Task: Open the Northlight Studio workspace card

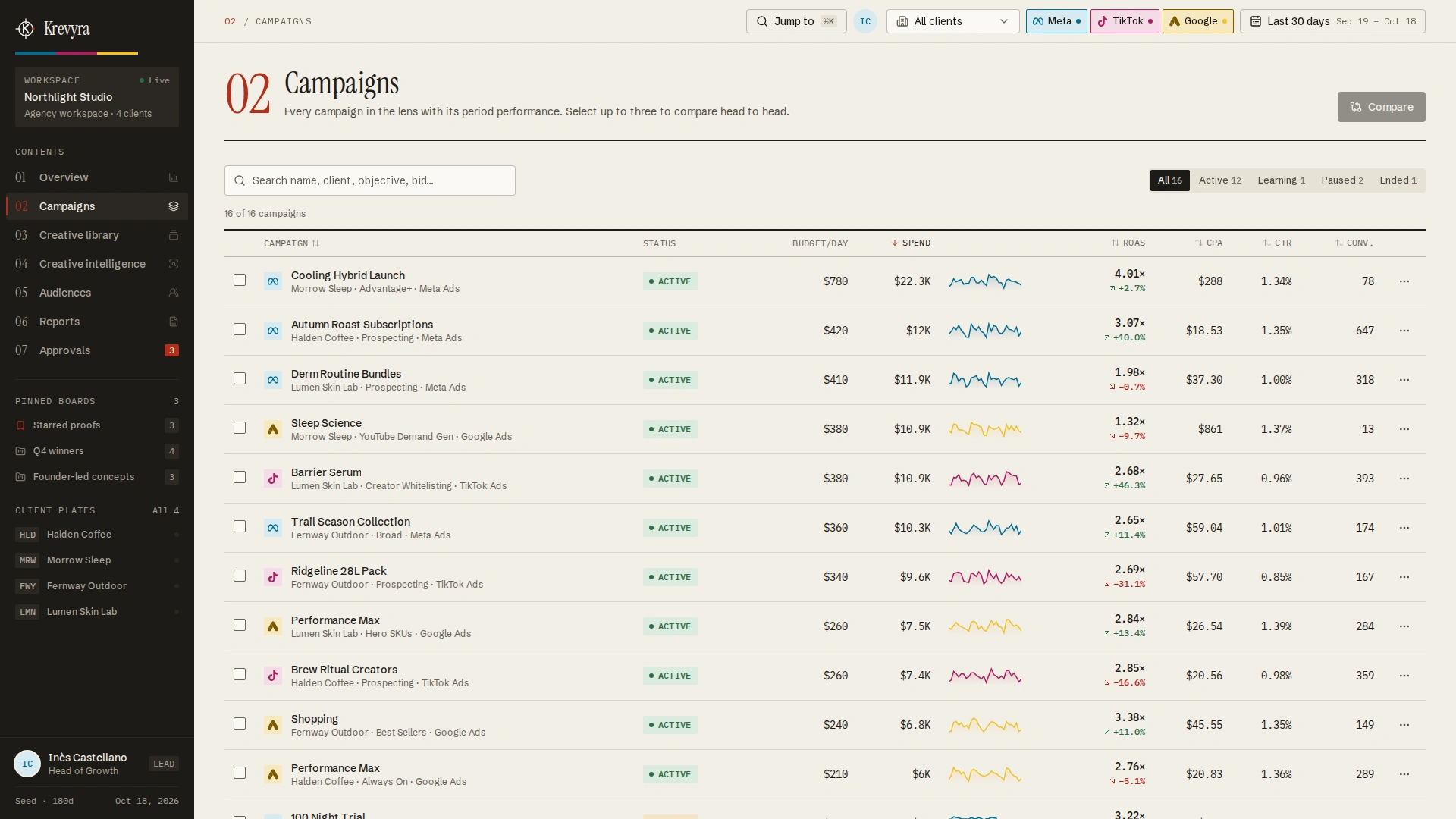Action: click(97, 97)
